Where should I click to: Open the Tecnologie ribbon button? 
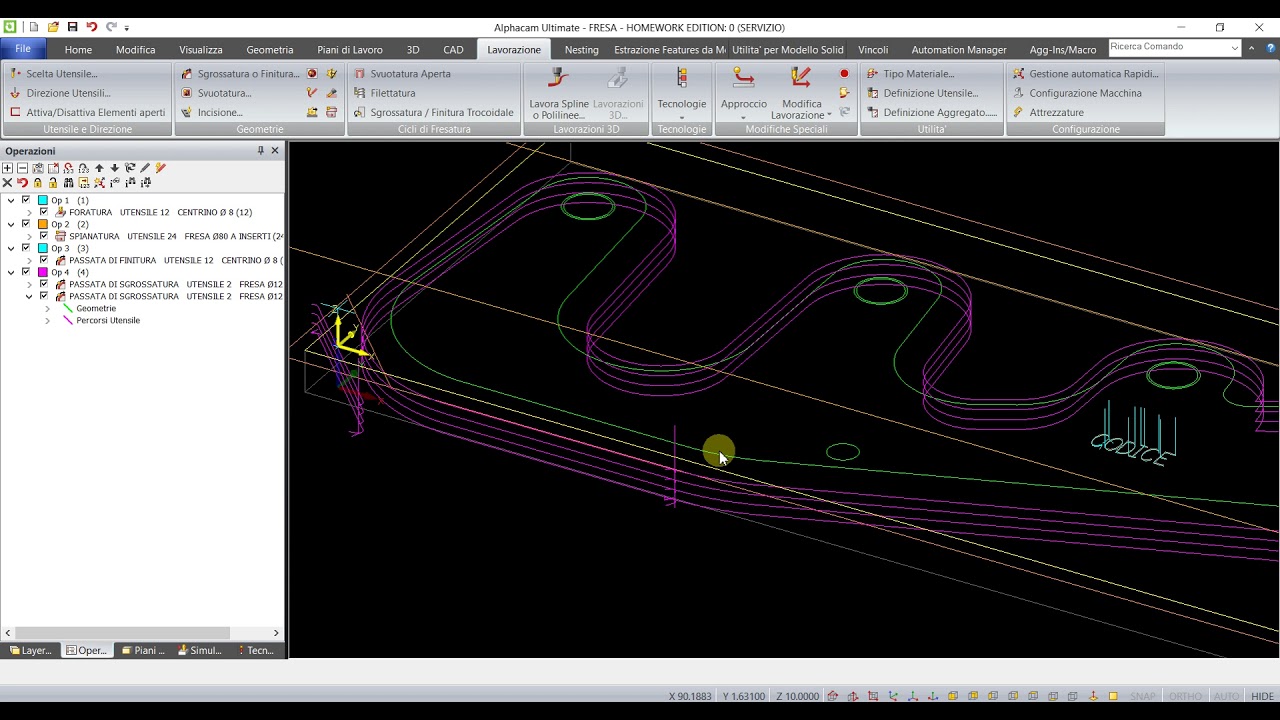681,93
